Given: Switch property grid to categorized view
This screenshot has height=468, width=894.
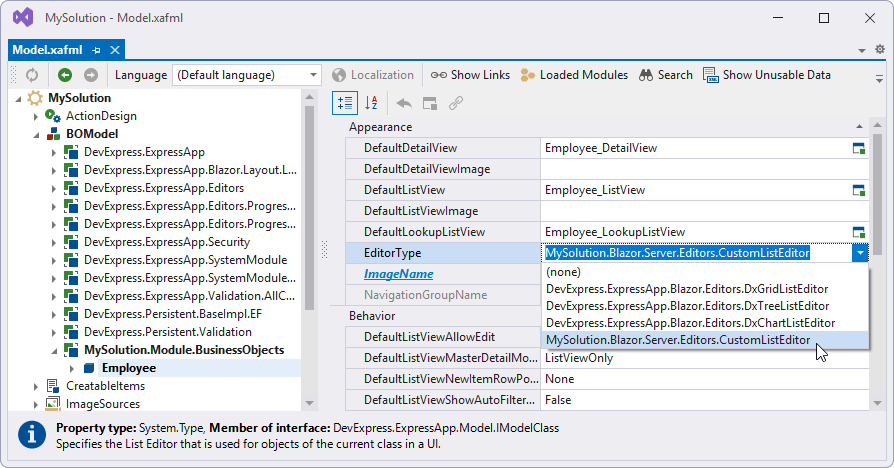Looking at the screenshot, I should (345, 103).
